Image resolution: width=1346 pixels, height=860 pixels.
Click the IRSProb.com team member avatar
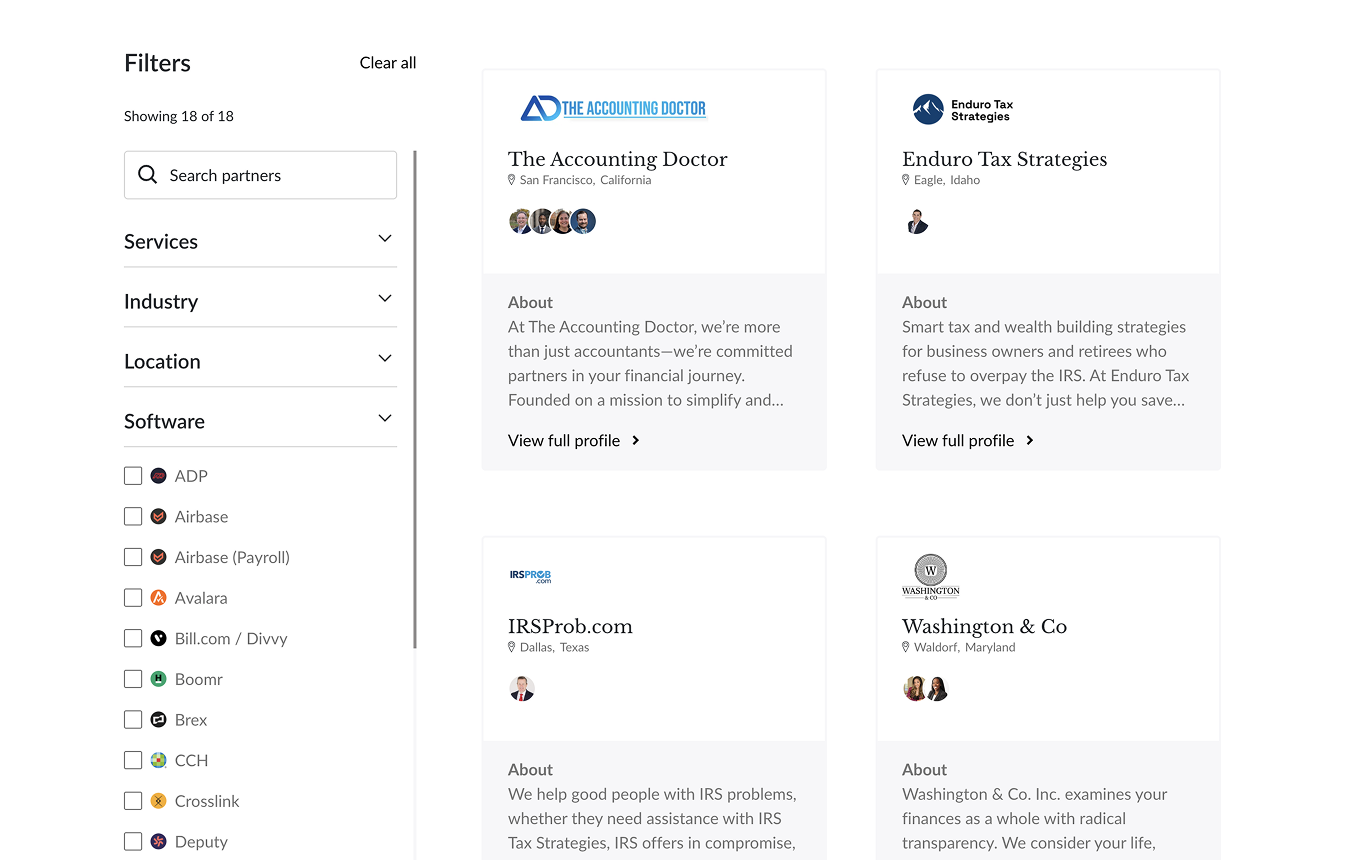pos(522,688)
